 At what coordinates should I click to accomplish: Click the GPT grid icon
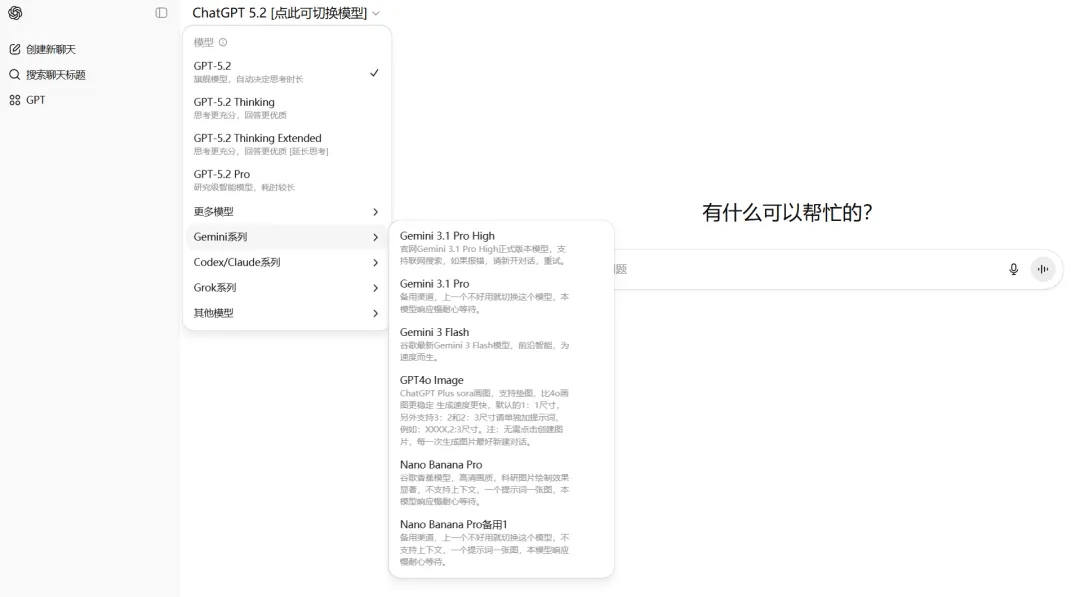tap(14, 100)
